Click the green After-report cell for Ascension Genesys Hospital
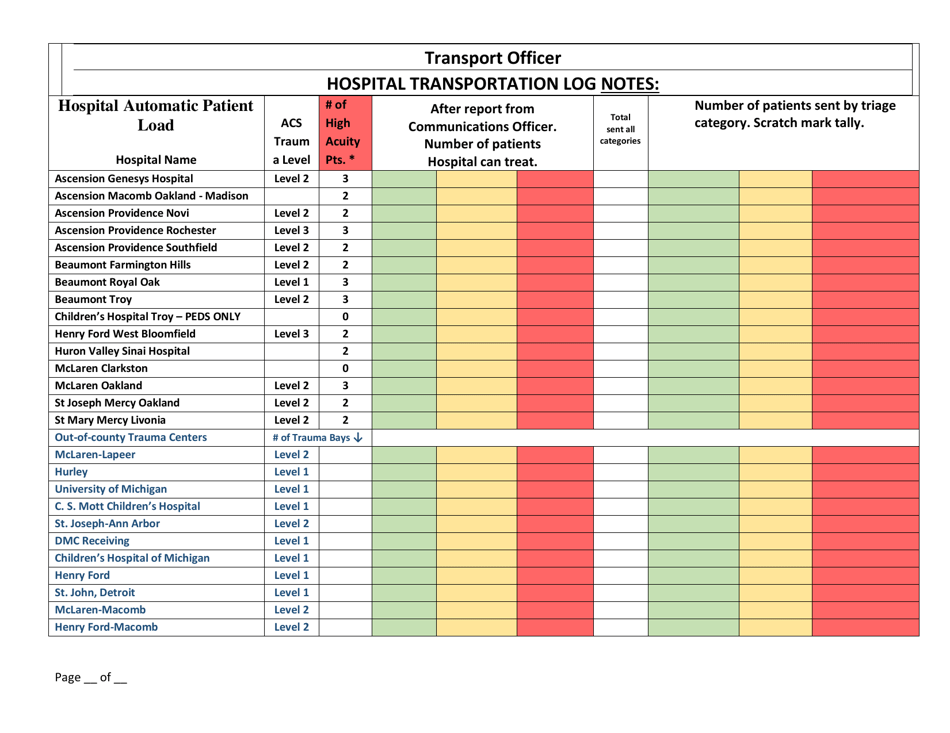Image resolution: width=950 pixels, height=733 pixels. tap(404, 179)
